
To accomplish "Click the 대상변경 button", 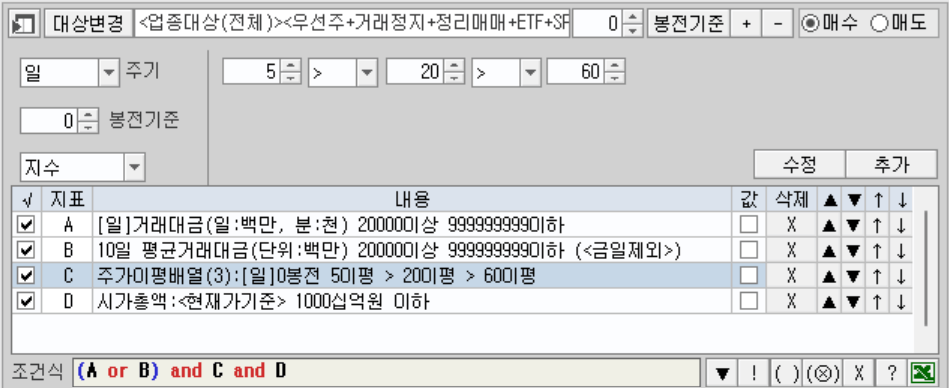I will [x=88, y=24].
